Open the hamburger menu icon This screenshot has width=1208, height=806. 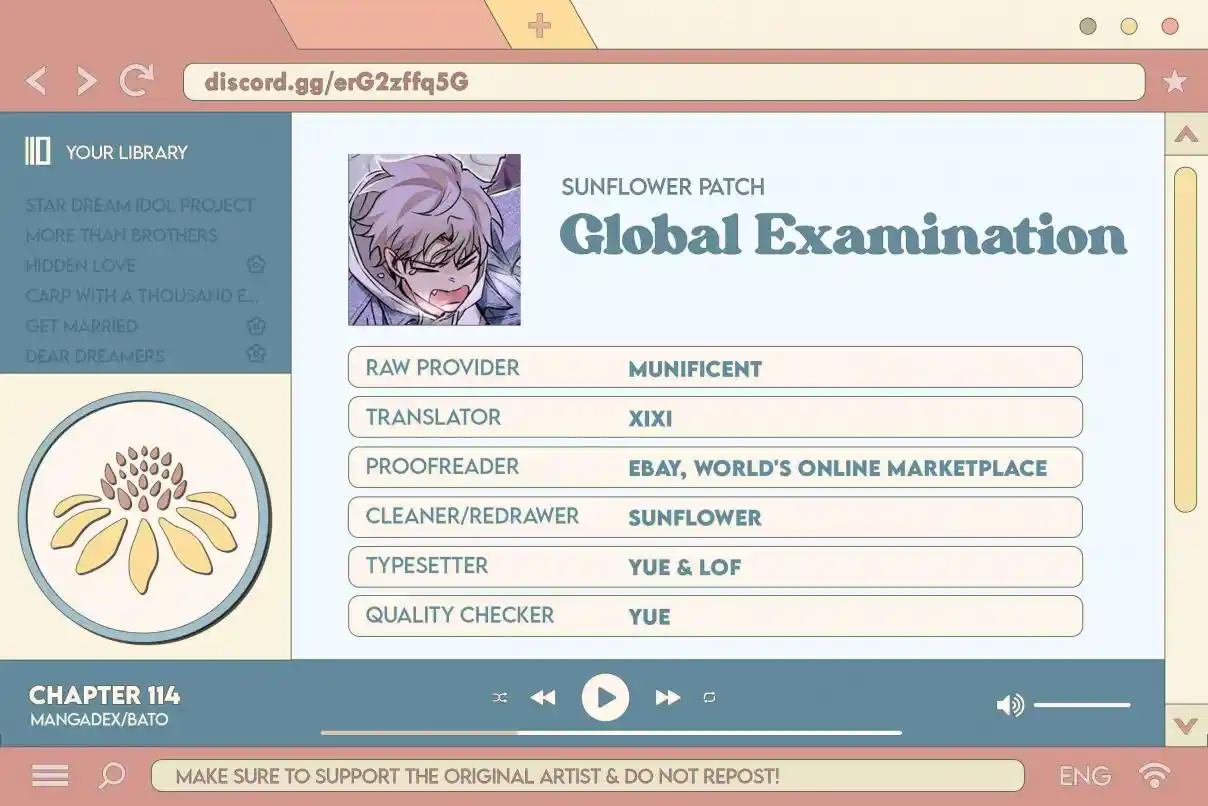point(51,775)
